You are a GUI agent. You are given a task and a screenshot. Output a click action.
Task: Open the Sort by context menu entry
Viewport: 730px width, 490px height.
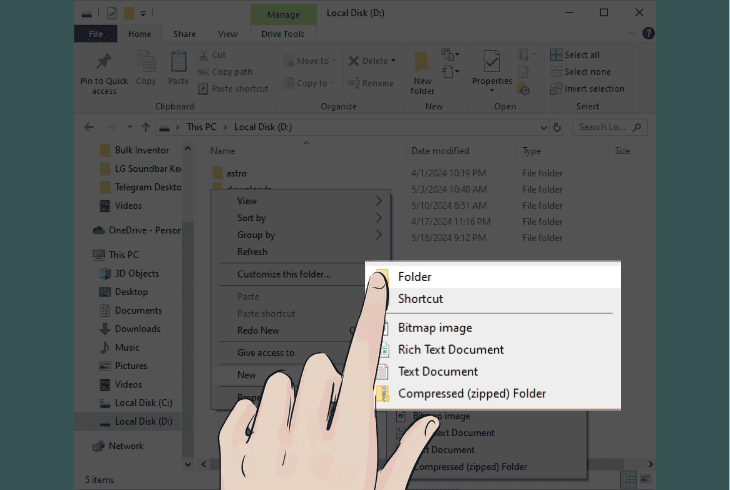coord(301,218)
